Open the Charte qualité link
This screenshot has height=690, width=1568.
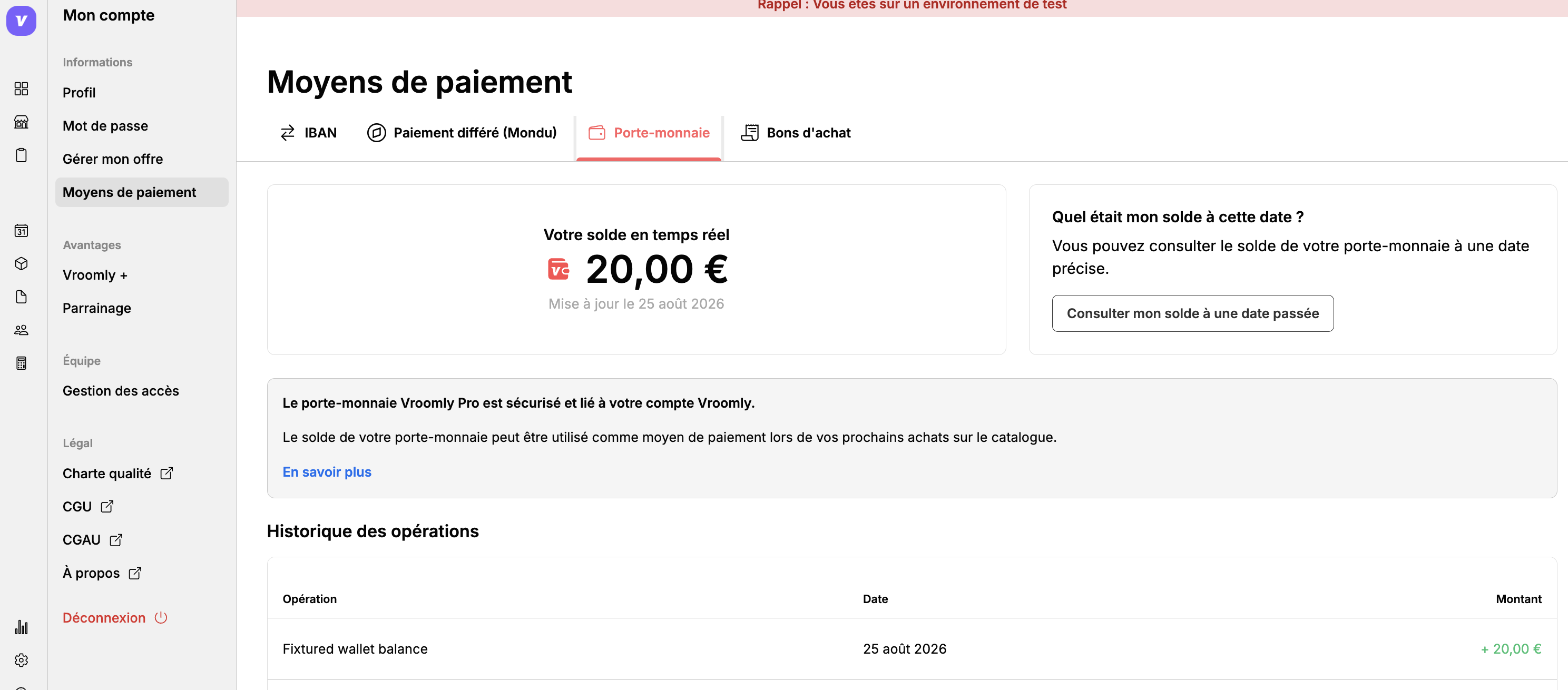(118, 474)
